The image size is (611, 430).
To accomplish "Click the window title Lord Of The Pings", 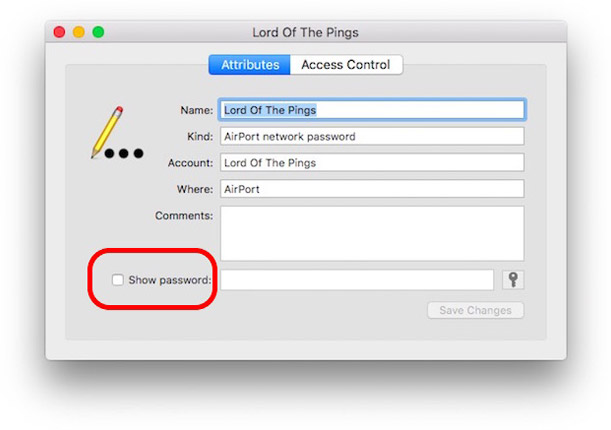I will pyautogui.click(x=305, y=32).
